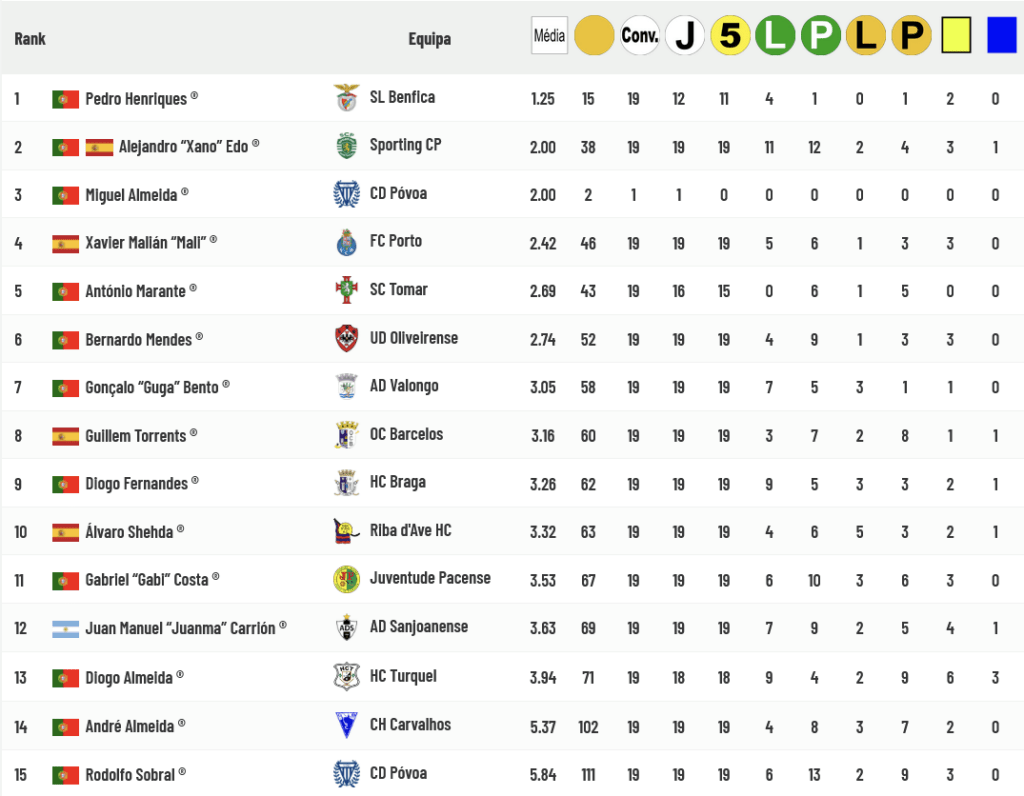Click the gold L circle icon
This screenshot has height=796, width=1024.
[866, 36]
